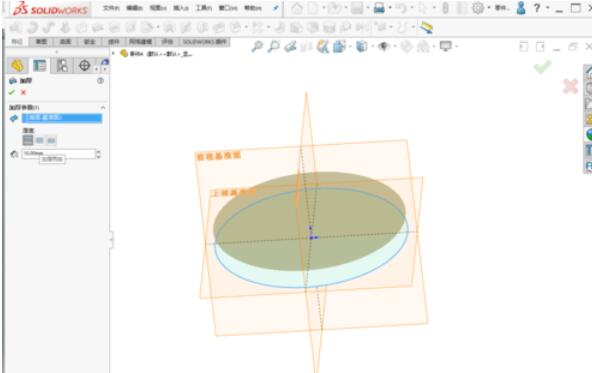The image size is (592, 373).
Task: Choose Thicken Side 2 option
Action: [x=51, y=140]
